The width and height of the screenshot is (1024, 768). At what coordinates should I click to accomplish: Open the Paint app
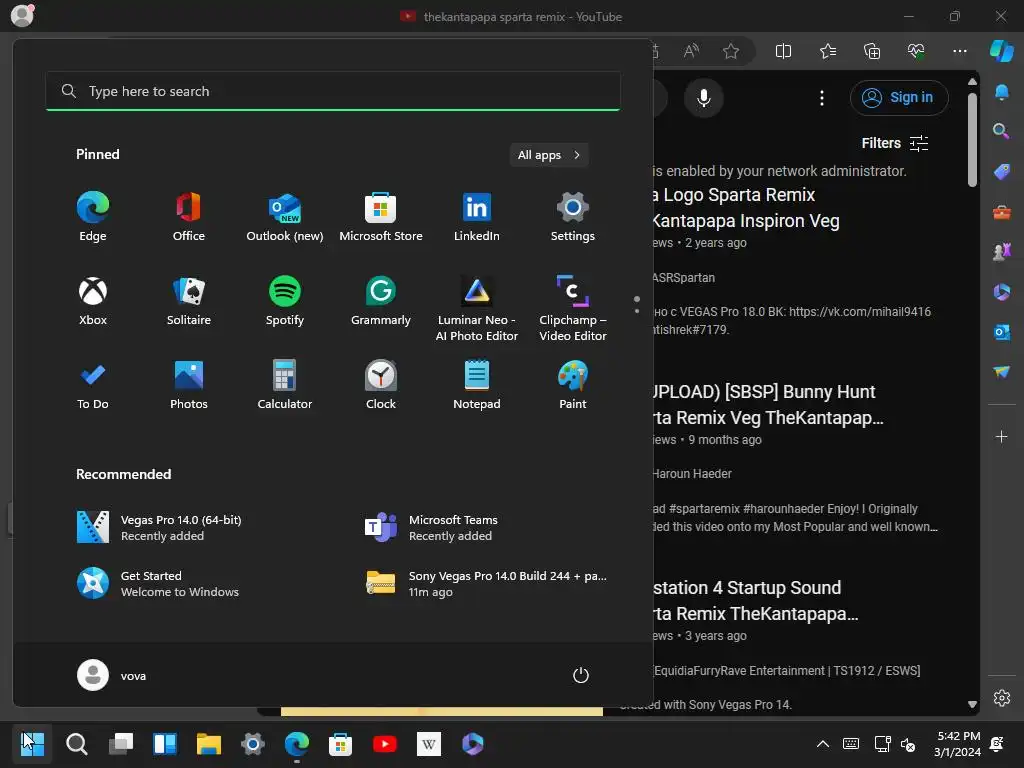point(573,385)
